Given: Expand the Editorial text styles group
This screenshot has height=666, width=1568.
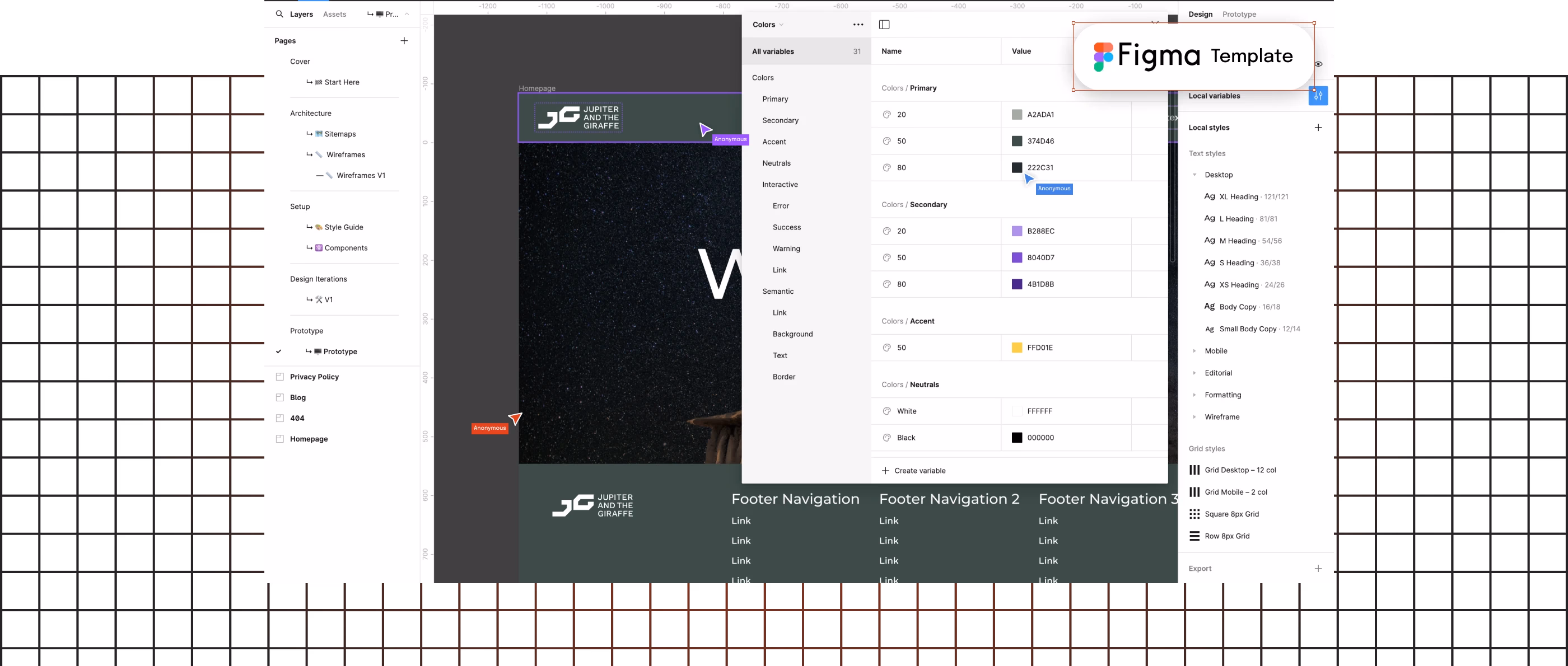Looking at the screenshot, I should pos(1194,373).
